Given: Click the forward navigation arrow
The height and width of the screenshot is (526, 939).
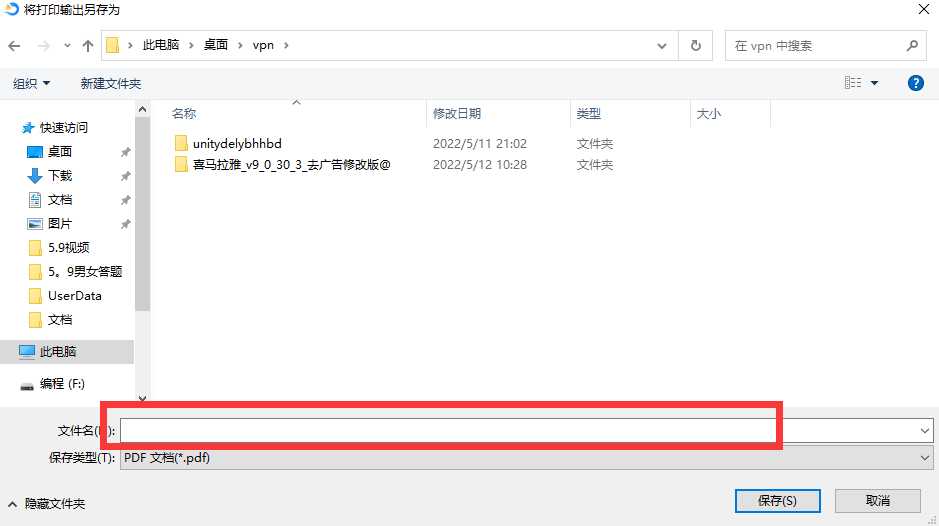Looking at the screenshot, I should click(43, 46).
